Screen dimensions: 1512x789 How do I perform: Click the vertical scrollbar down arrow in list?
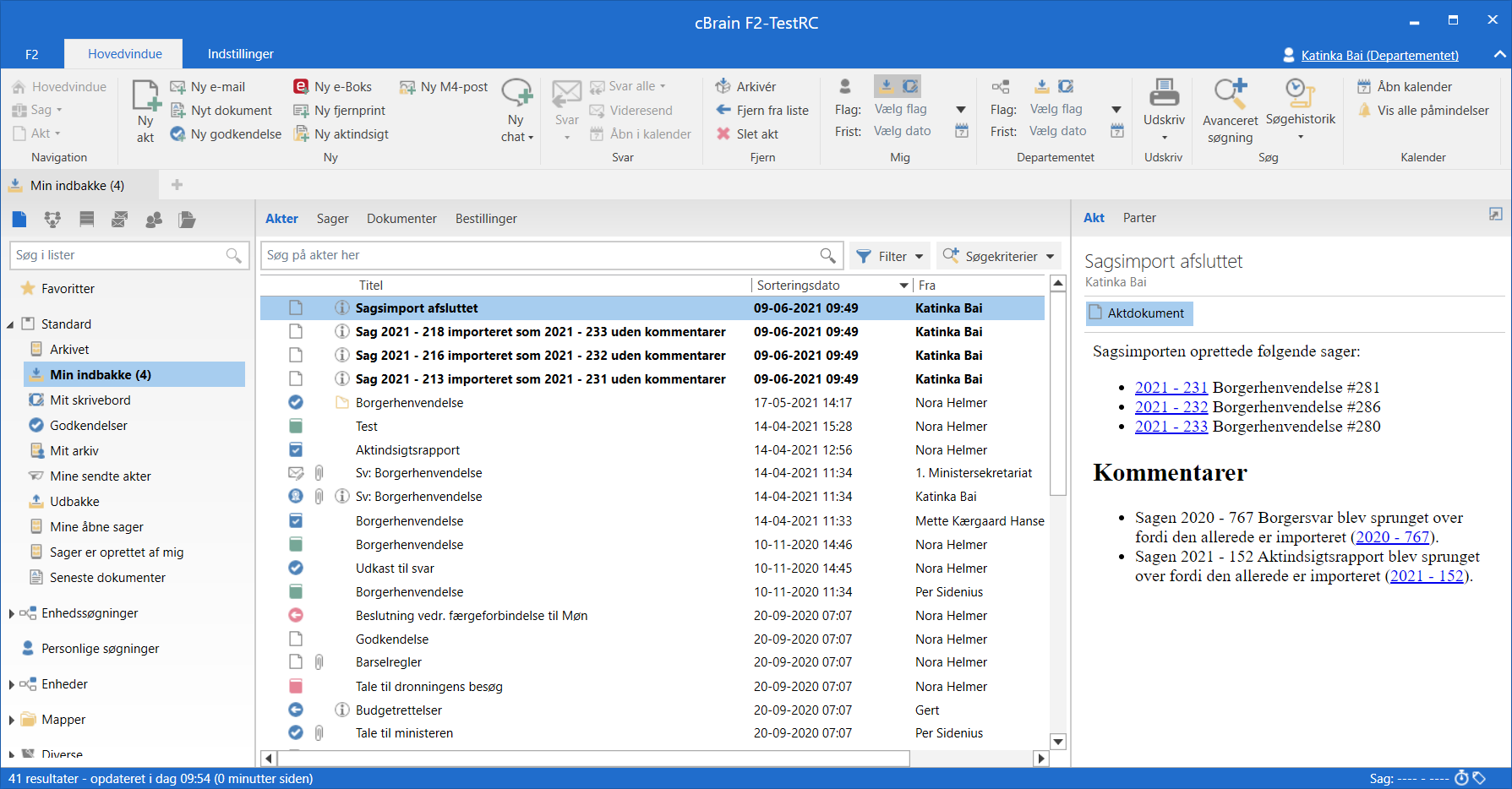coord(1058,742)
